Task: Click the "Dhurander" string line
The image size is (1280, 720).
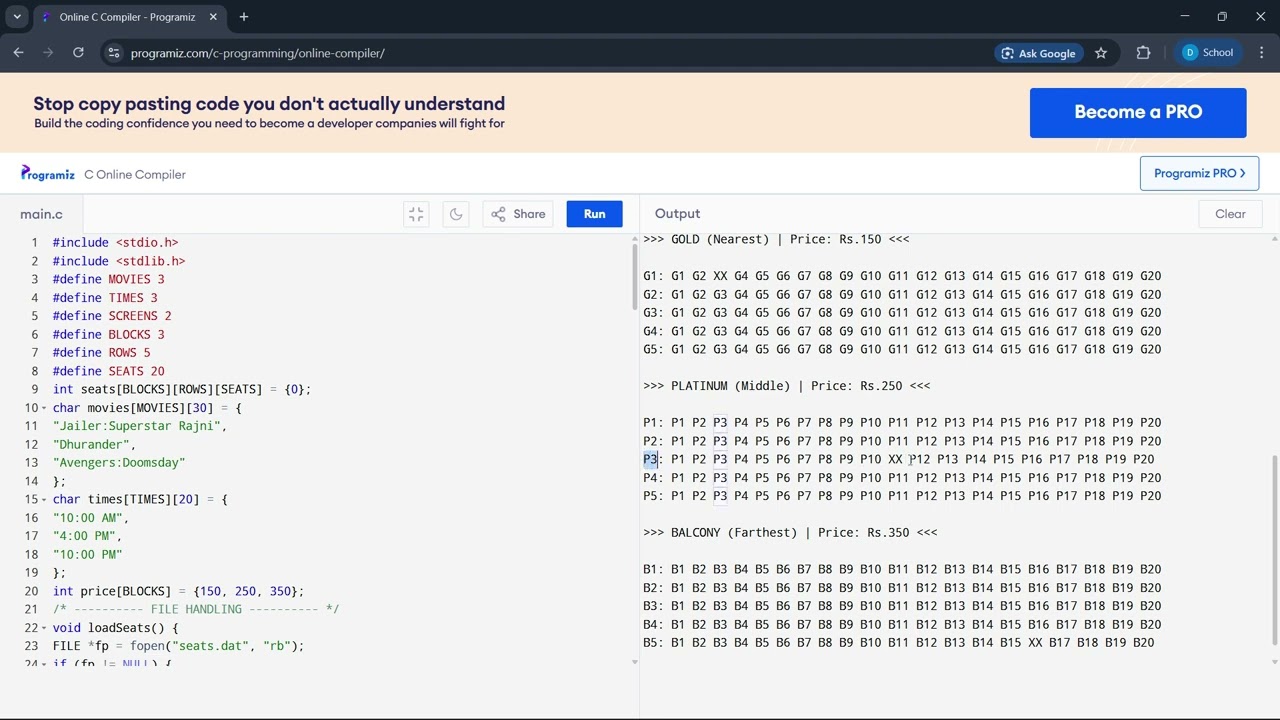Action: click(94, 444)
